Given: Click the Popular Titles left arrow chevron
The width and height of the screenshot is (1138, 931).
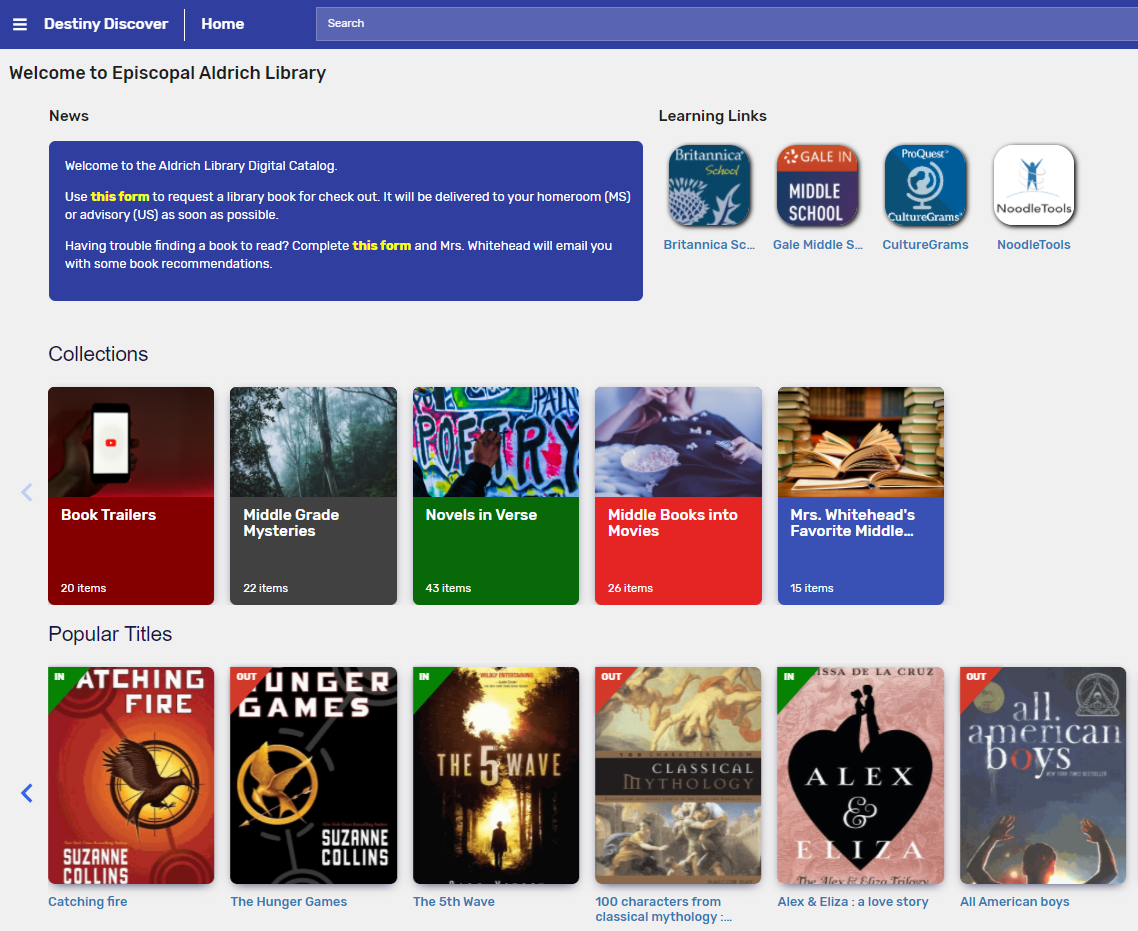Looking at the screenshot, I should (x=26, y=793).
